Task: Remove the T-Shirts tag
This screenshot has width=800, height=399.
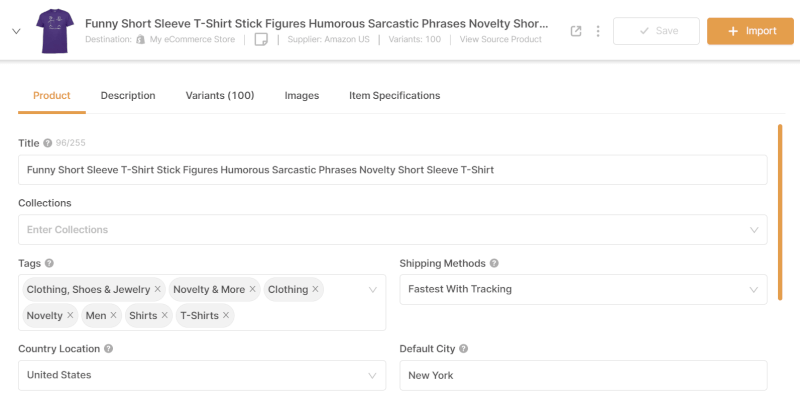Action: (226, 315)
